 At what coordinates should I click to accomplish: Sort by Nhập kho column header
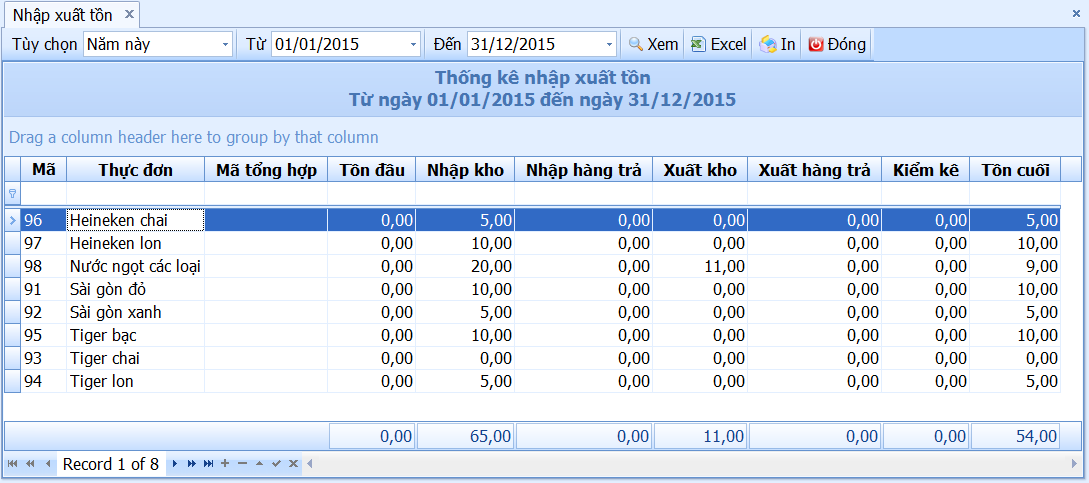point(465,170)
